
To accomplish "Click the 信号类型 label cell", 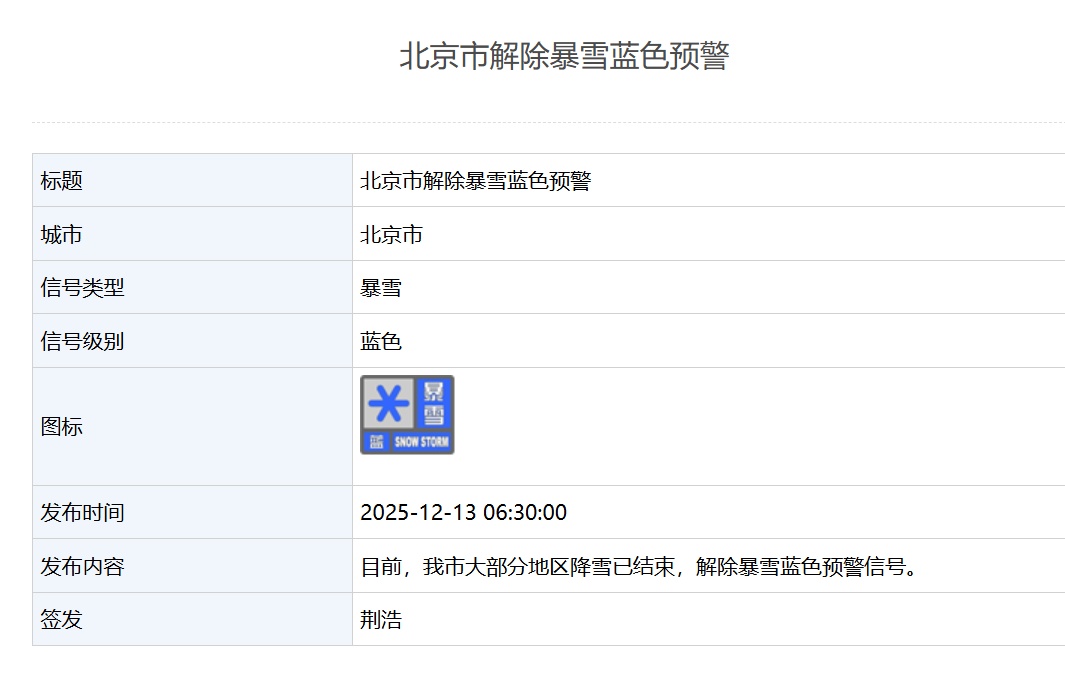I will tap(75, 286).
